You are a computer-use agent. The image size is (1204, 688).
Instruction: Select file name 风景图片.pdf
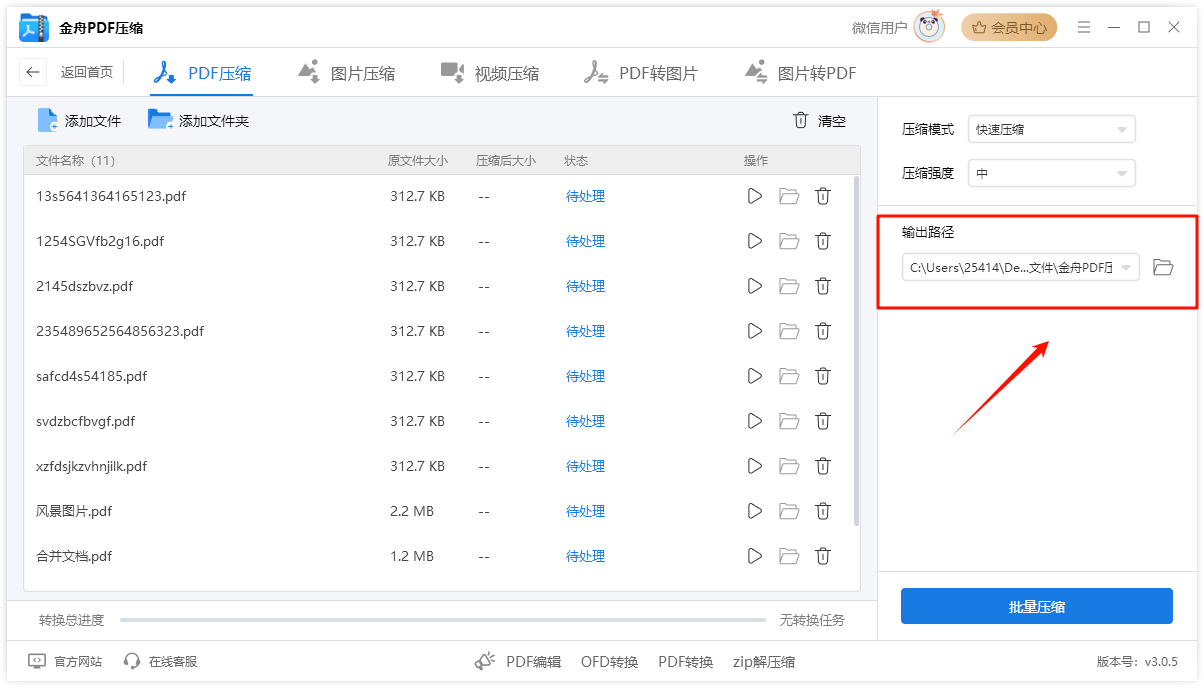[74, 511]
